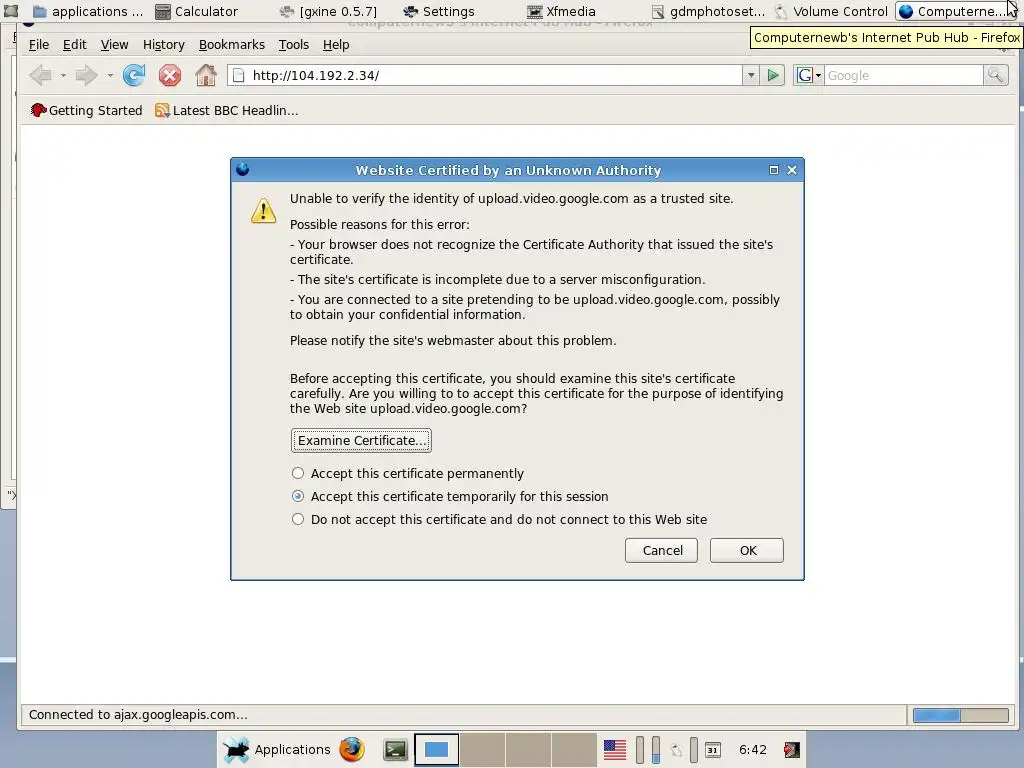Switch to the third workspace in pager
The width and height of the screenshot is (1024, 768).
click(x=528, y=750)
